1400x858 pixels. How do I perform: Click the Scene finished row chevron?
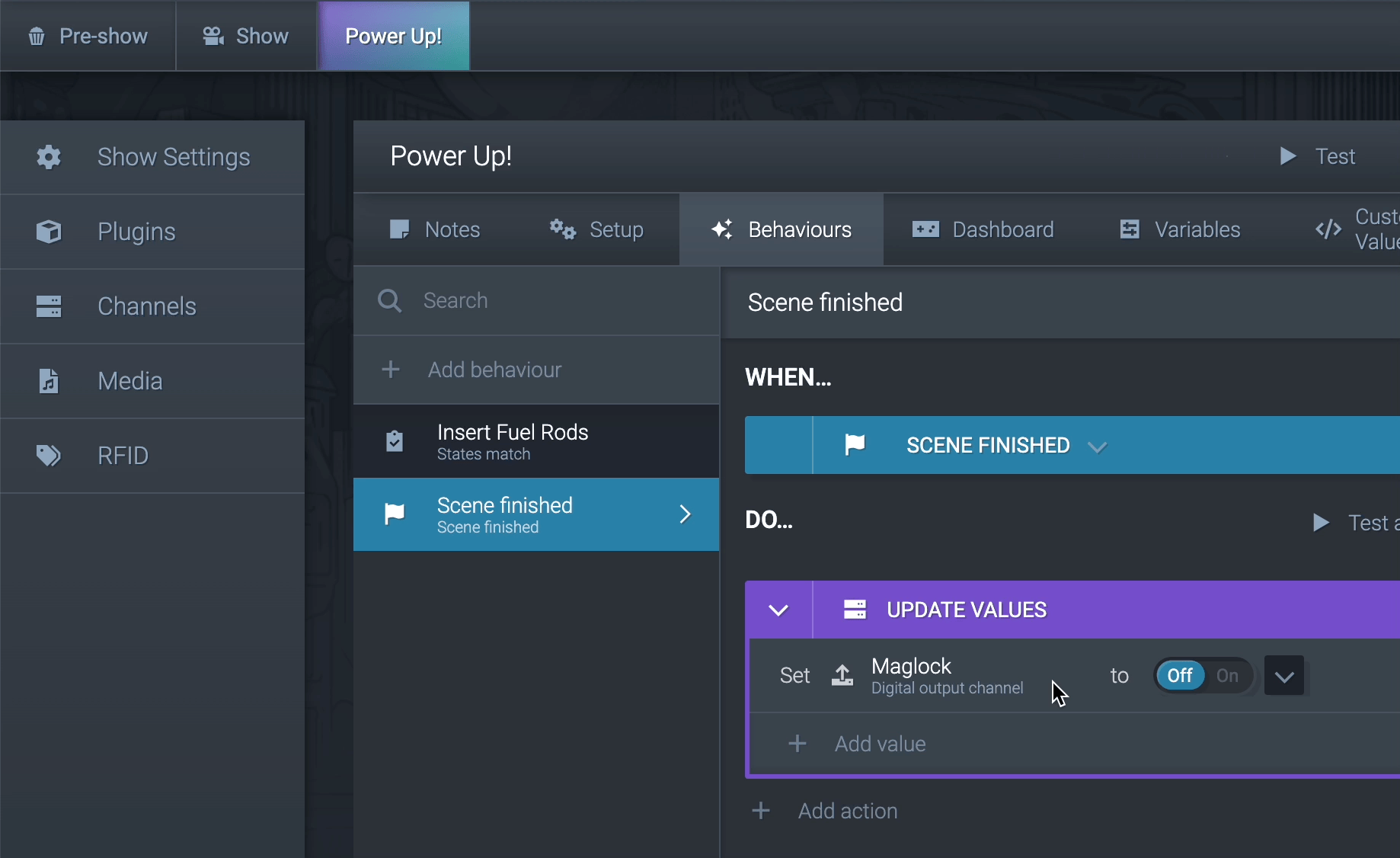tap(685, 514)
